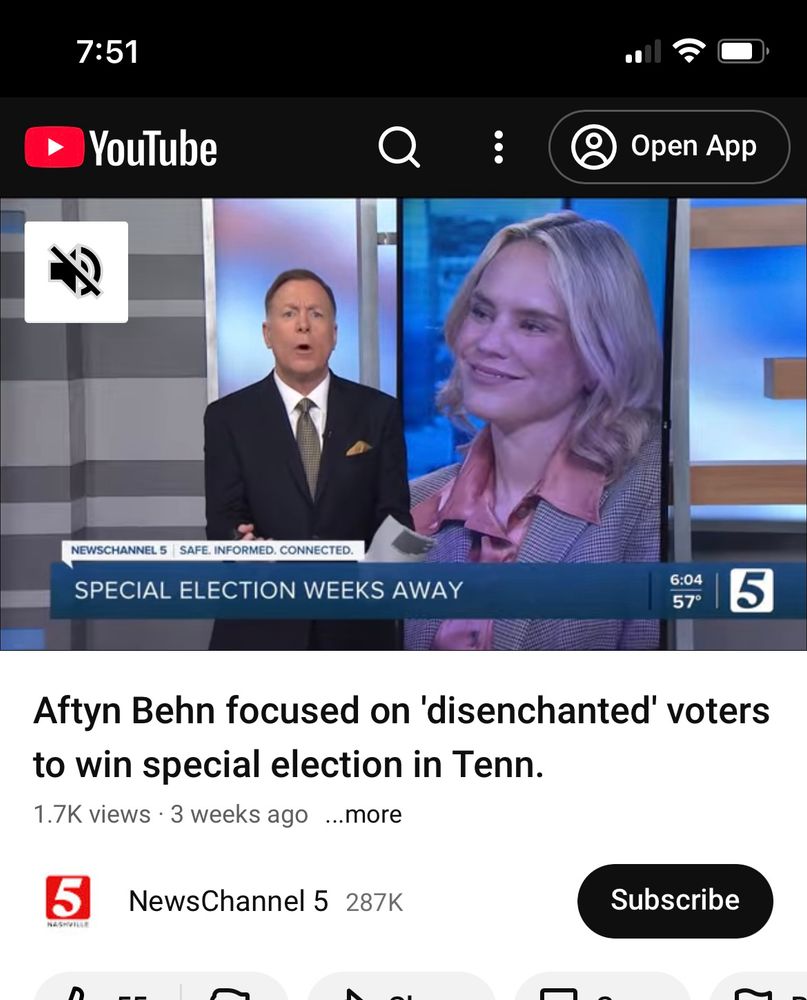Screen dimensions: 807x1000
Task: Open the NewsChannel 5 channel avatar
Action: [68, 901]
